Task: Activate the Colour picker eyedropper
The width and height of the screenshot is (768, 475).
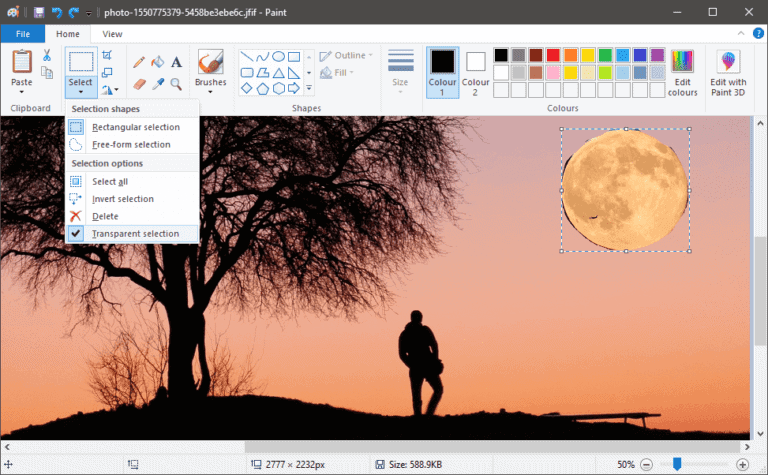Action: click(157, 83)
